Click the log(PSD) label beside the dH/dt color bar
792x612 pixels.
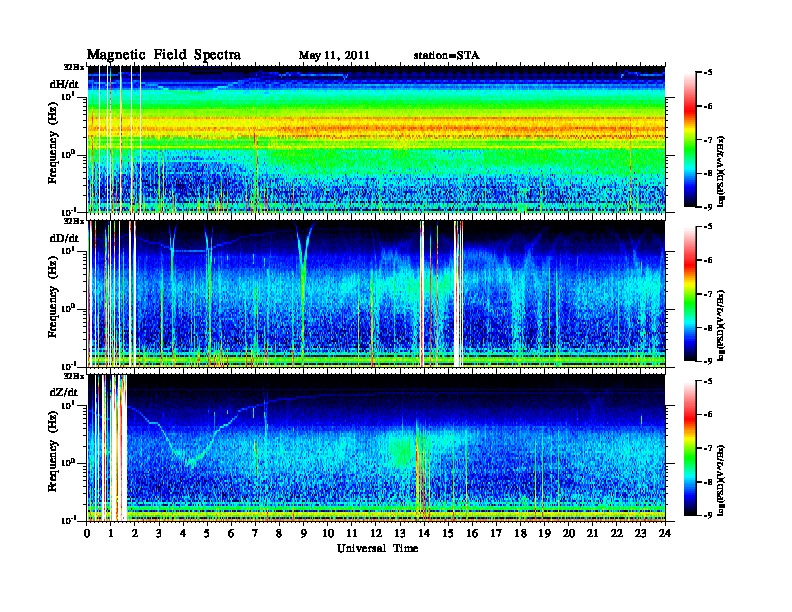[721, 172]
